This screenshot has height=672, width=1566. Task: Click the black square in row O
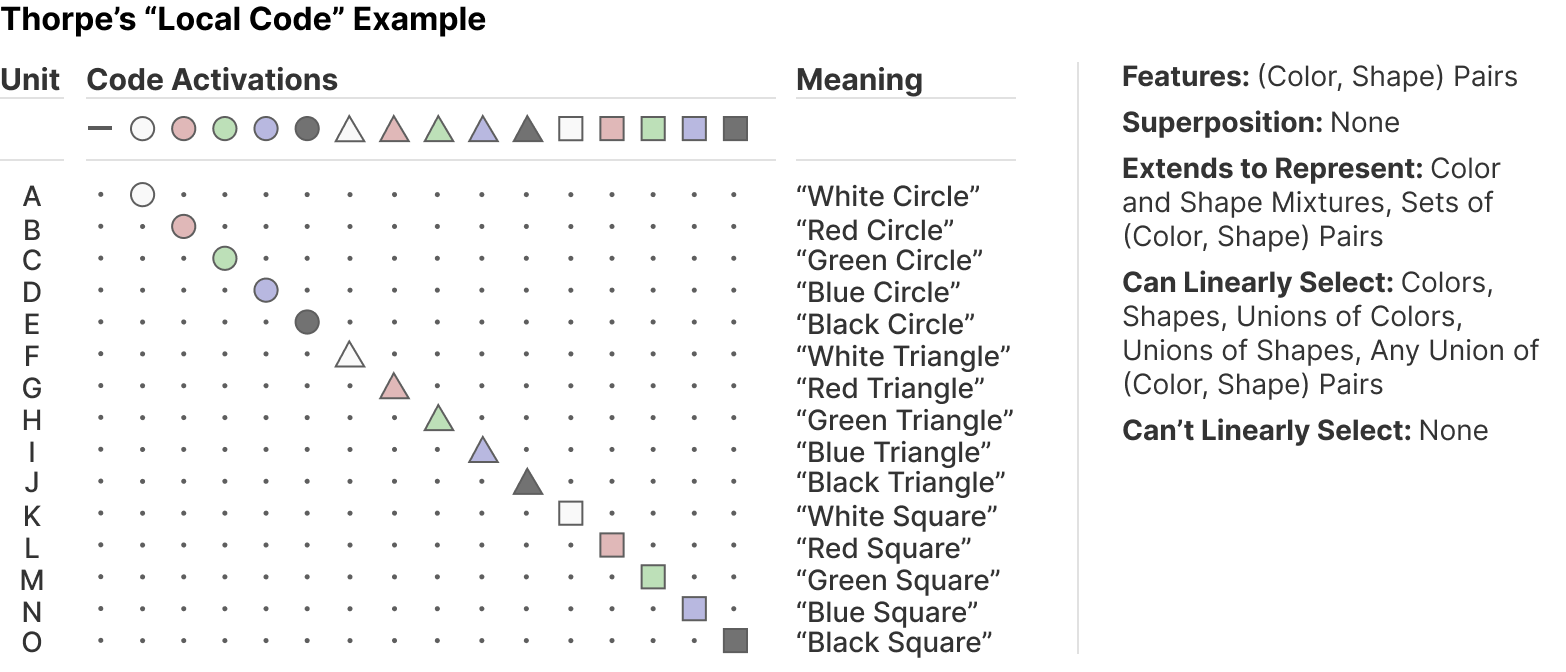pos(735,641)
